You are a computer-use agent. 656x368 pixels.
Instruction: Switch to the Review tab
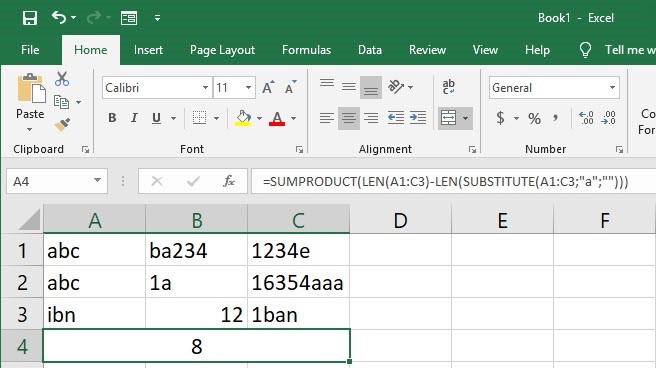pos(427,50)
